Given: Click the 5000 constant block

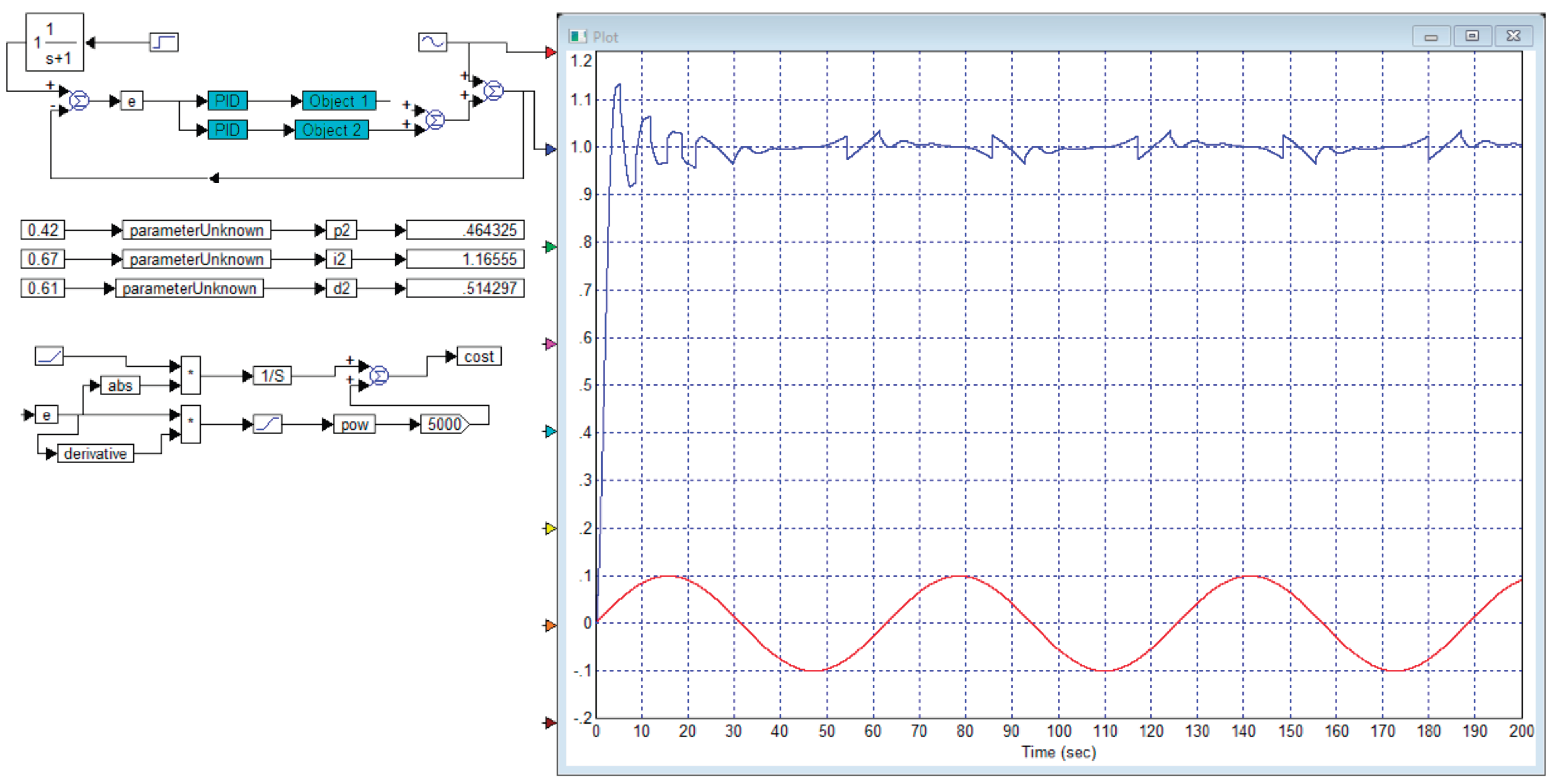Looking at the screenshot, I should coord(445,425).
